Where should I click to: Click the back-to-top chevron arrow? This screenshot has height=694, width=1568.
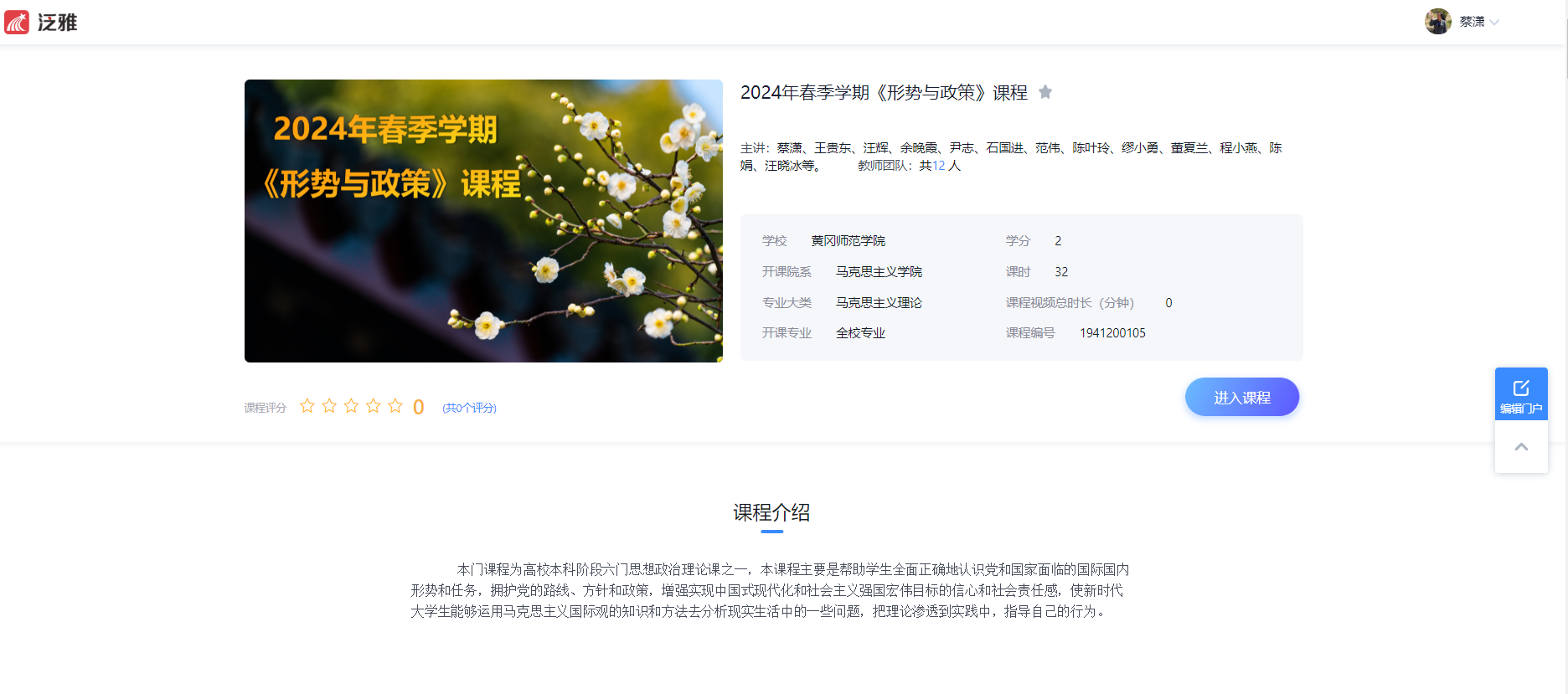(x=1521, y=447)
